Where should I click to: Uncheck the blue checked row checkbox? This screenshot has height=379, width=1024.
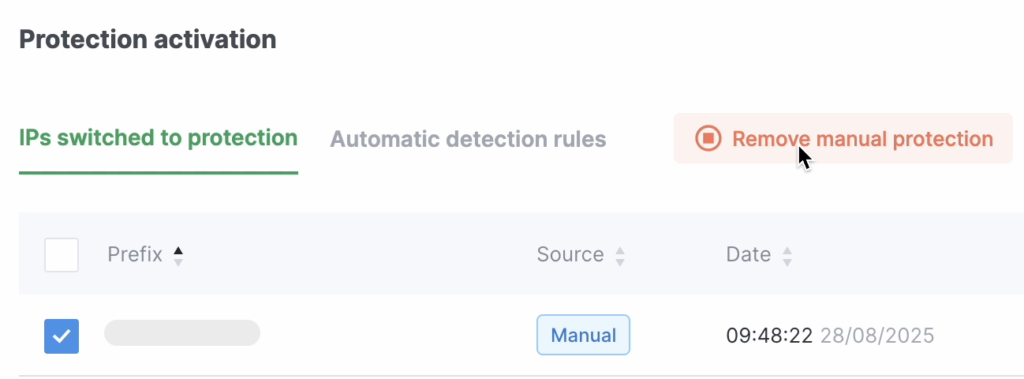61,336
